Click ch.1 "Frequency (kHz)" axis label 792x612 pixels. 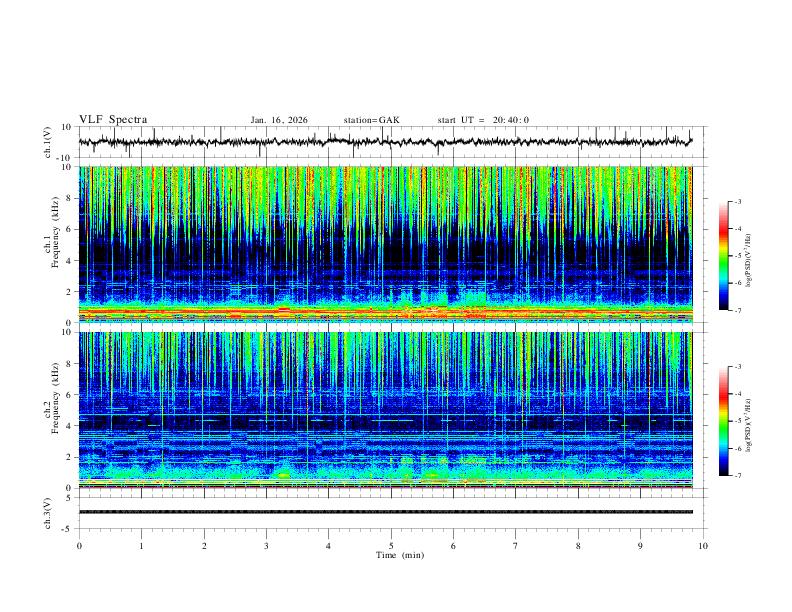tap(55, 233)
